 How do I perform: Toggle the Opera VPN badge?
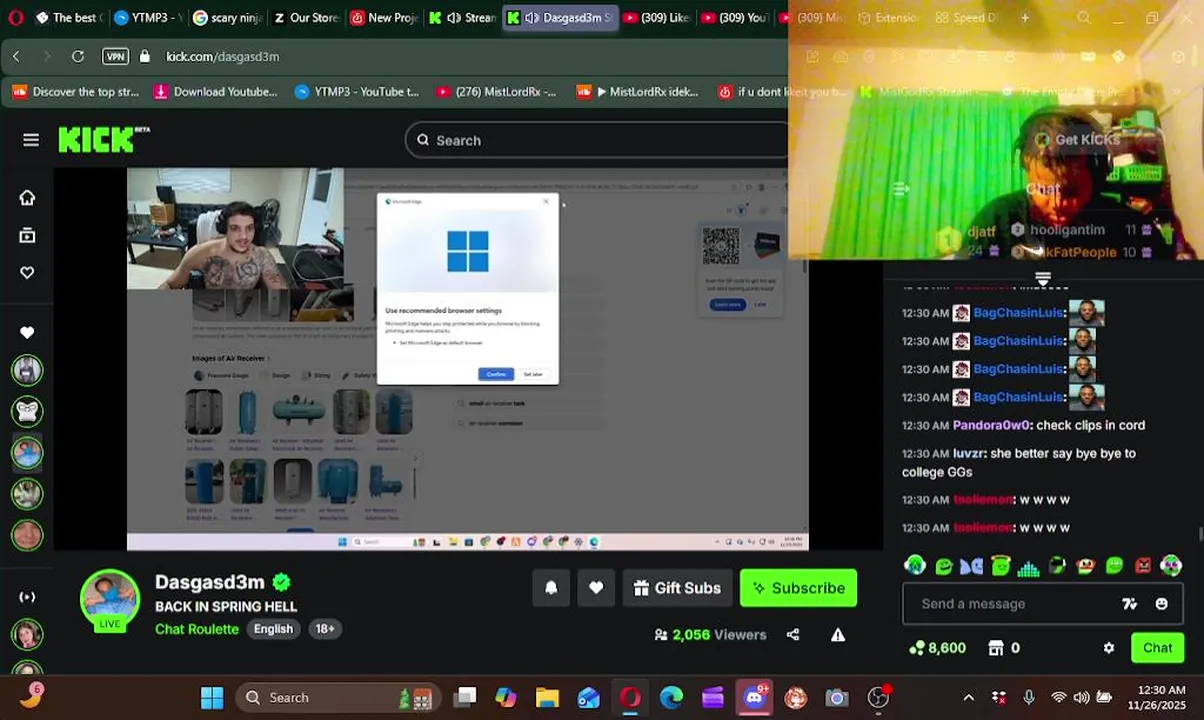coord(115,56)
